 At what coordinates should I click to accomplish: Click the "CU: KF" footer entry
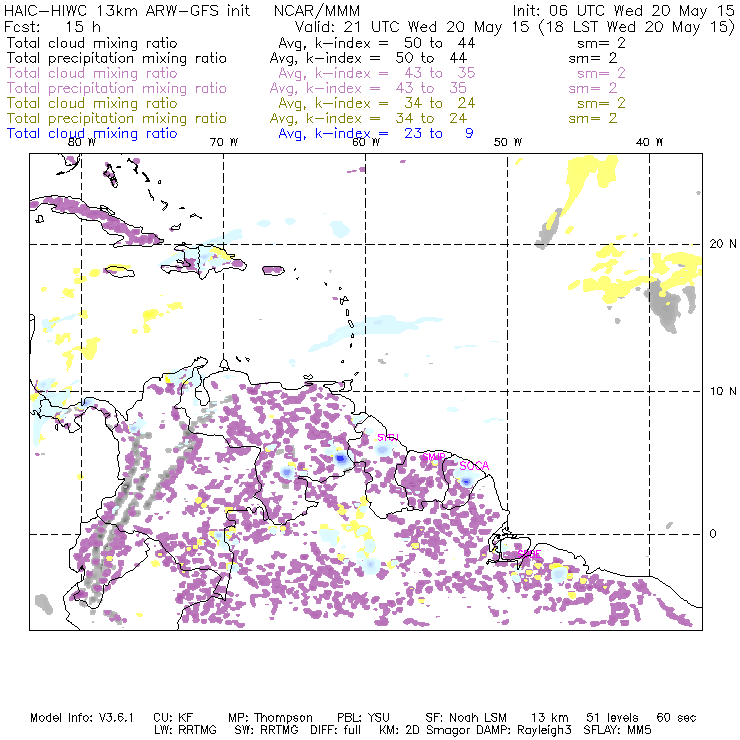[x=173, y=718]
